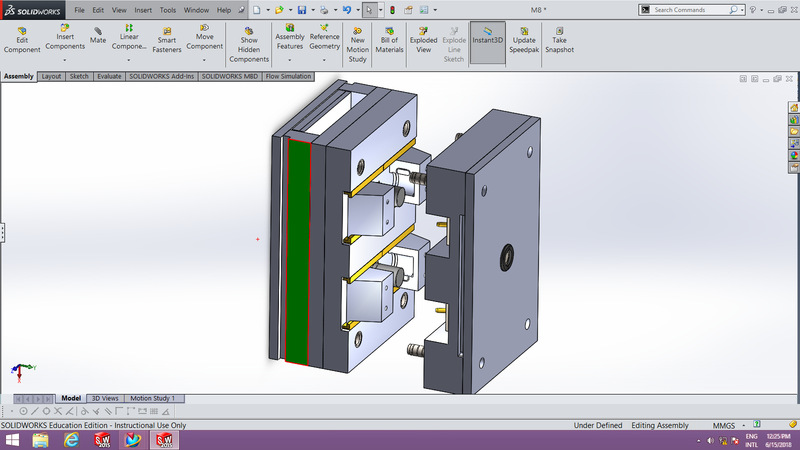800x450 pixels.
Task: Switch to the 3D Views tab
Action: click(105, 398)
